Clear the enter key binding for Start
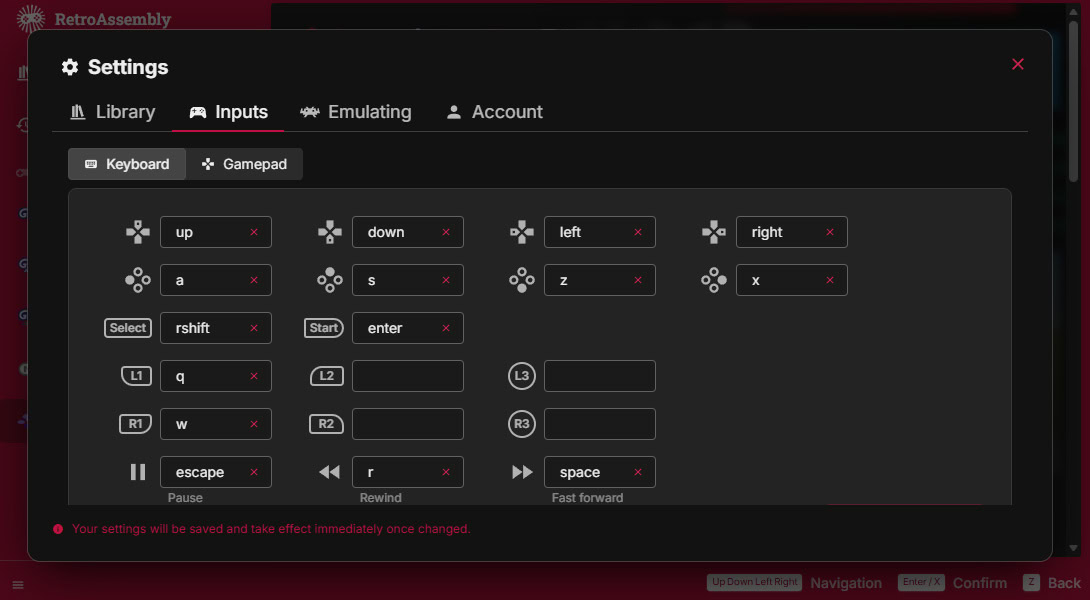The height and width of the screenshot is (600, 1090). click(x=446, y=328)
